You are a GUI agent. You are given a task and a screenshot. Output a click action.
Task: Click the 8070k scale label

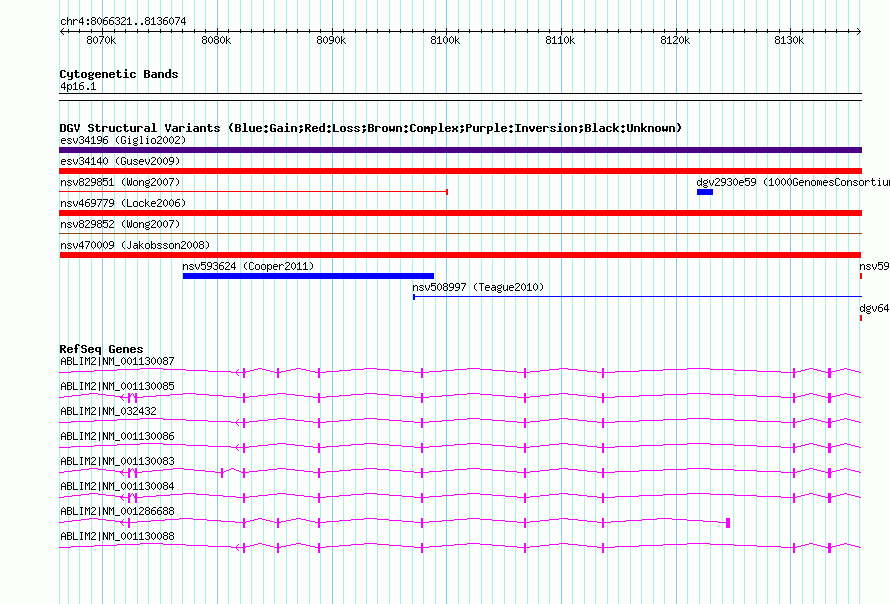[101, 40]
